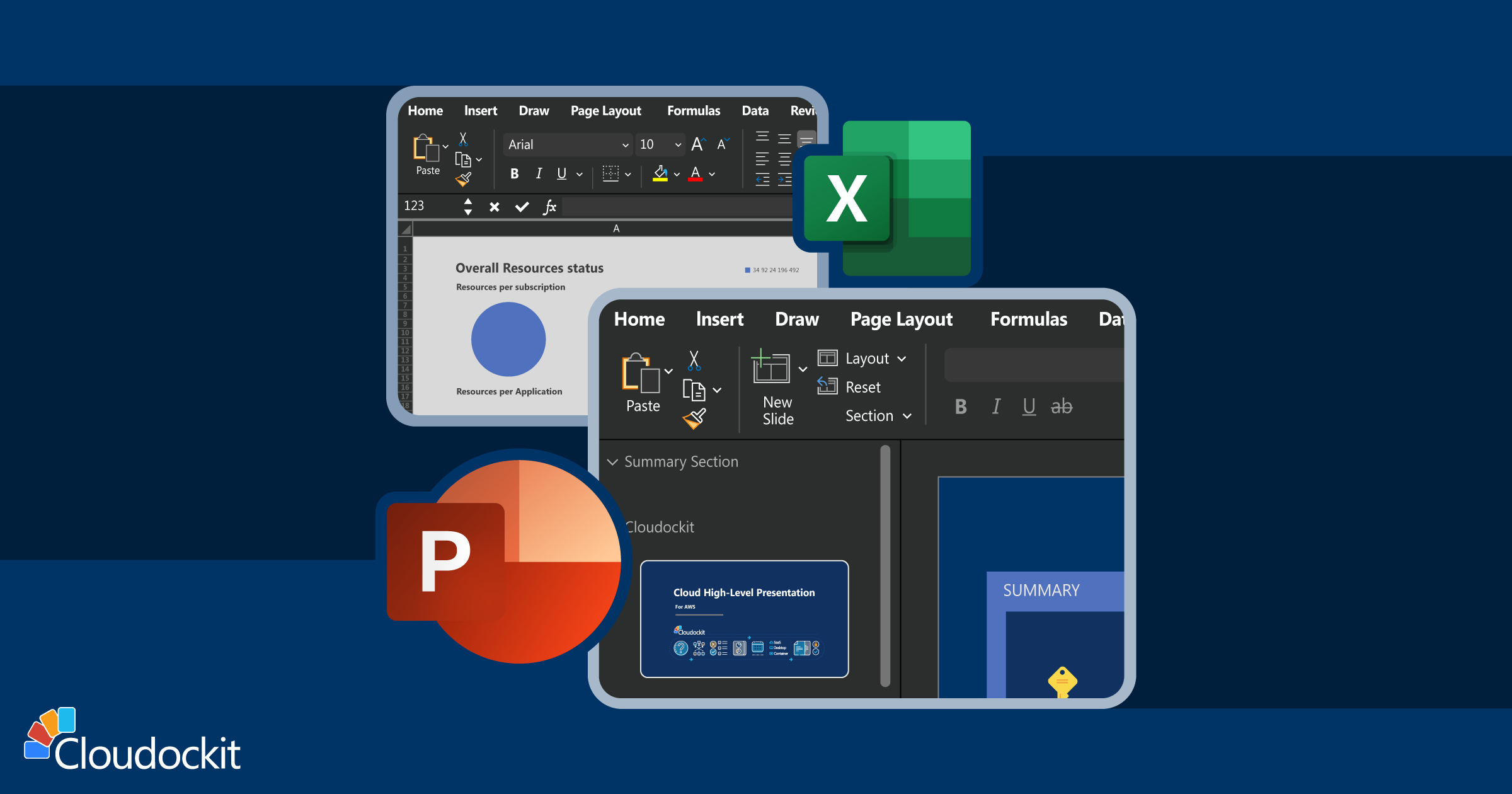Switch to the Draw tab in Excel
Image resolution: width=1512 pixels, height=794 pixels.
[534, 111]
